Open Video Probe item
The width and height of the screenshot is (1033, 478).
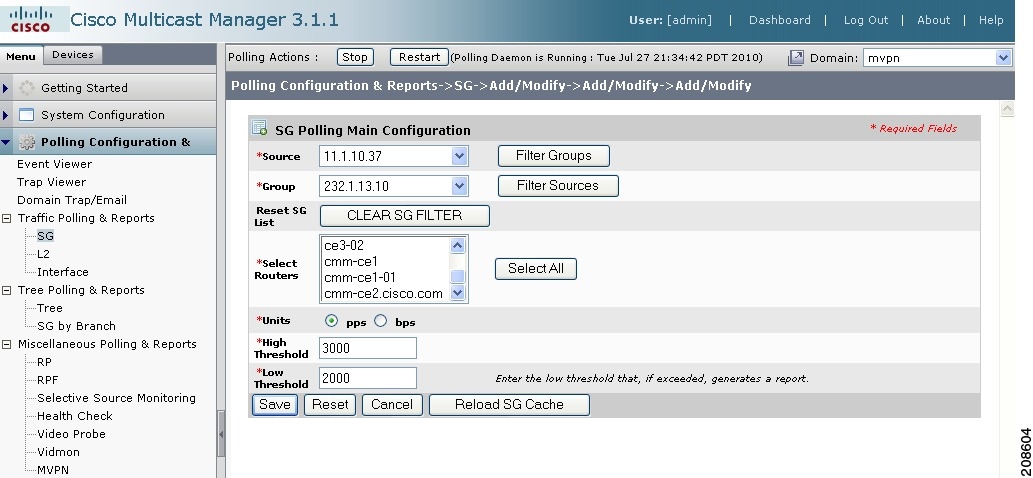[71, 434]
